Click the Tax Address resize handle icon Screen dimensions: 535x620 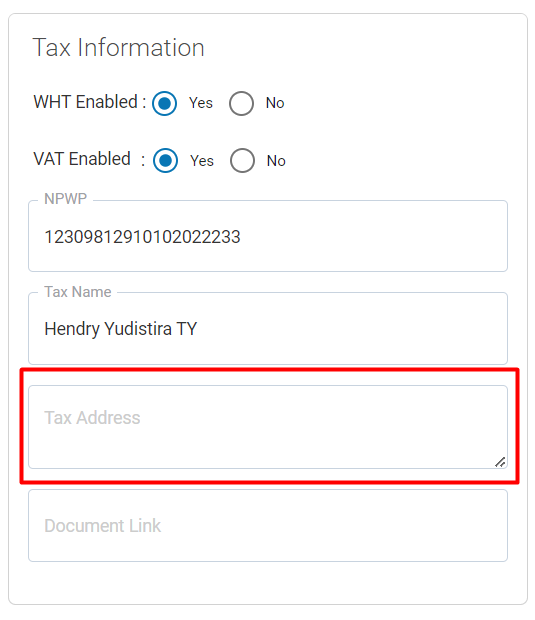click(x=500, y=462)
